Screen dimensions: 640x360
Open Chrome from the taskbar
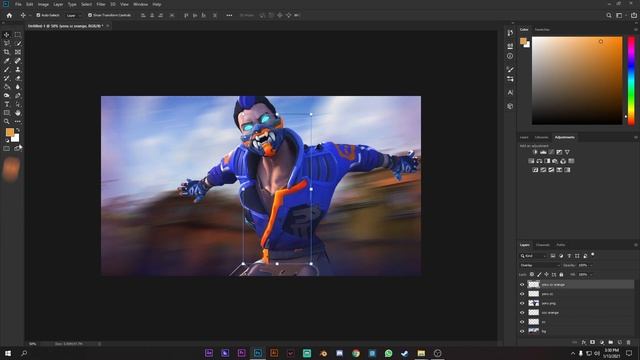[356, 353]
